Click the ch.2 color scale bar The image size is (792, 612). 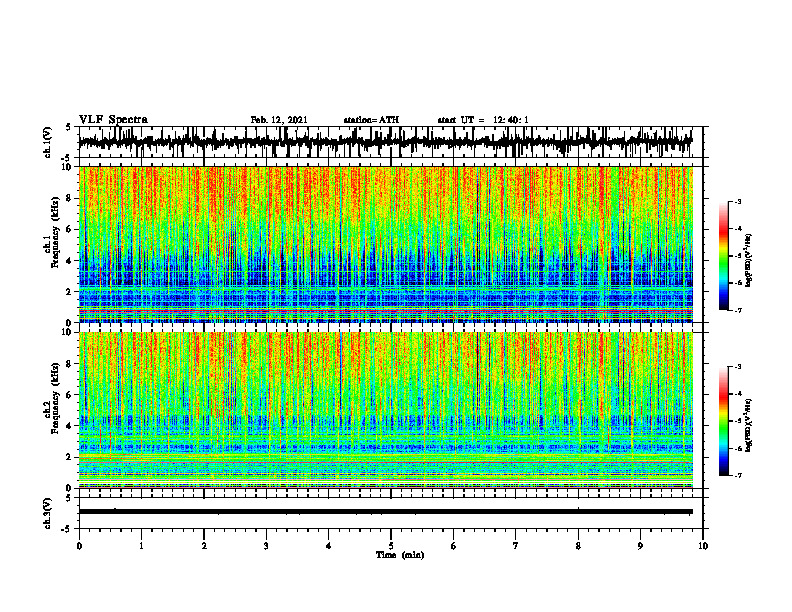(724, 421)
